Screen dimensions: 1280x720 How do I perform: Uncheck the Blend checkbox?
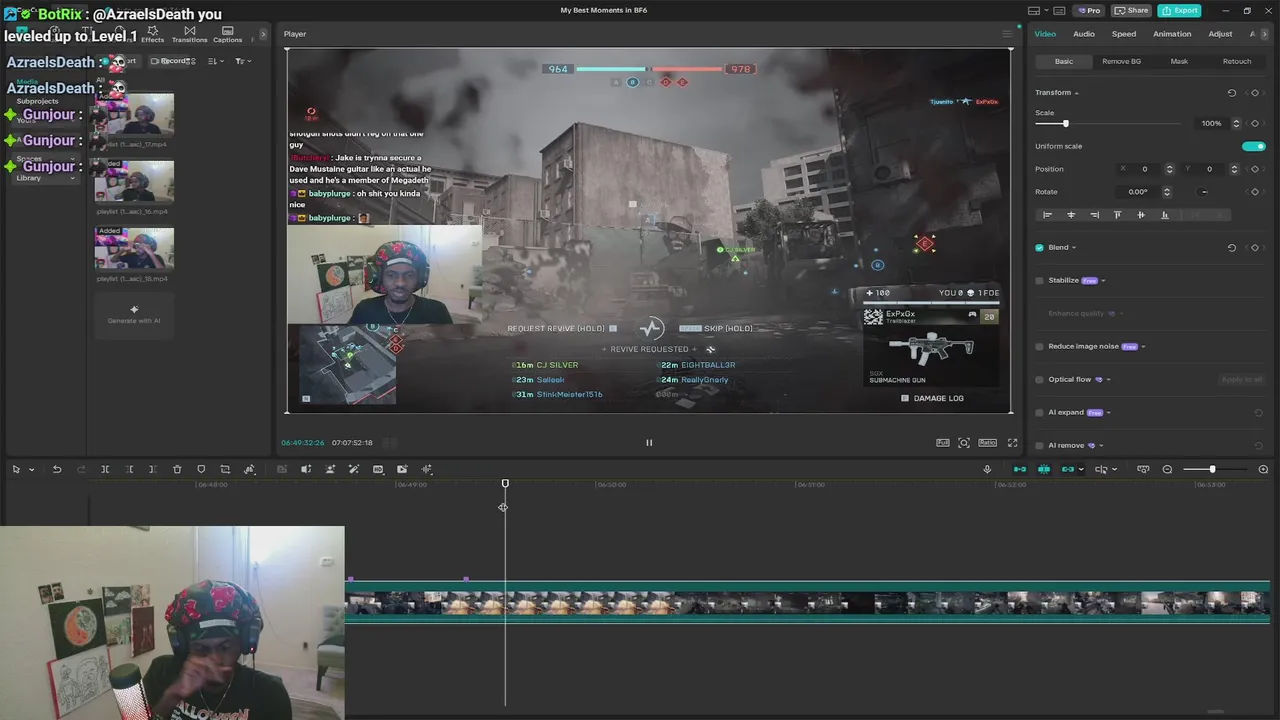(x=1039, y=247)
